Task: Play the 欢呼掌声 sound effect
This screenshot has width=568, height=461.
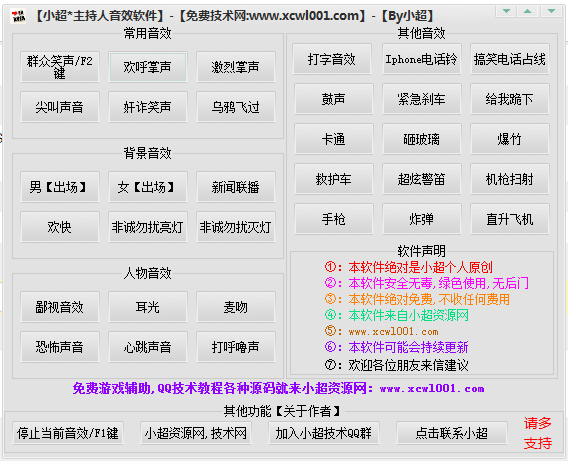Action: [x=148, y=67]
